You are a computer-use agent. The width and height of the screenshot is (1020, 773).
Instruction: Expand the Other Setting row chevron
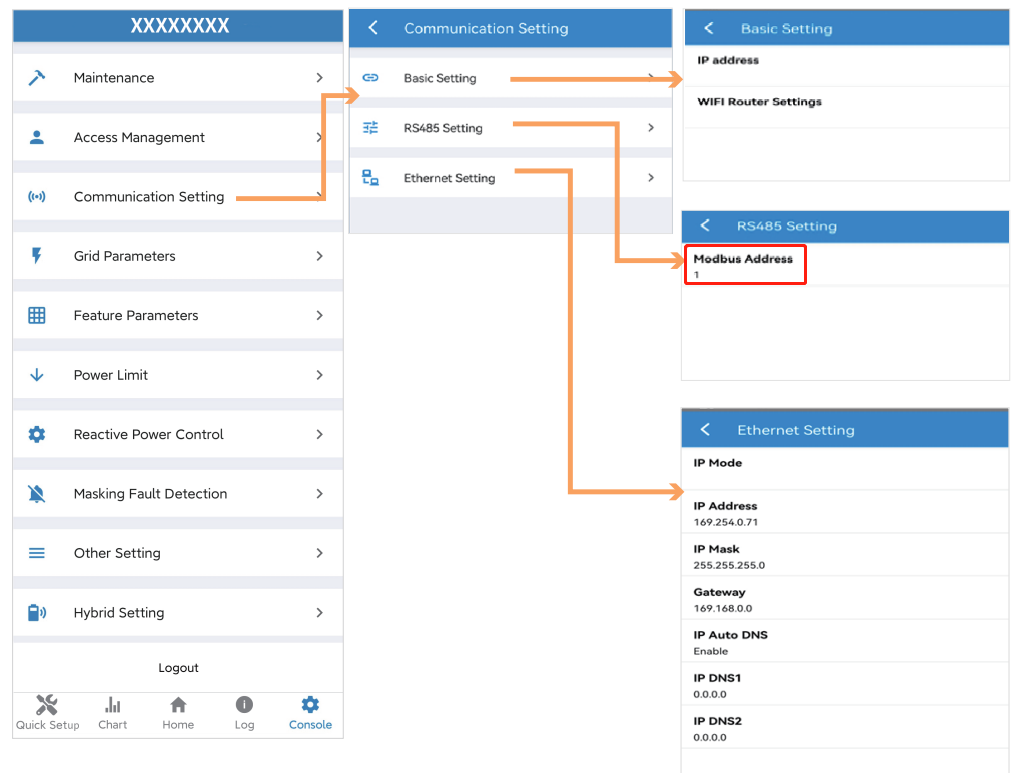[x=319, y=553]
